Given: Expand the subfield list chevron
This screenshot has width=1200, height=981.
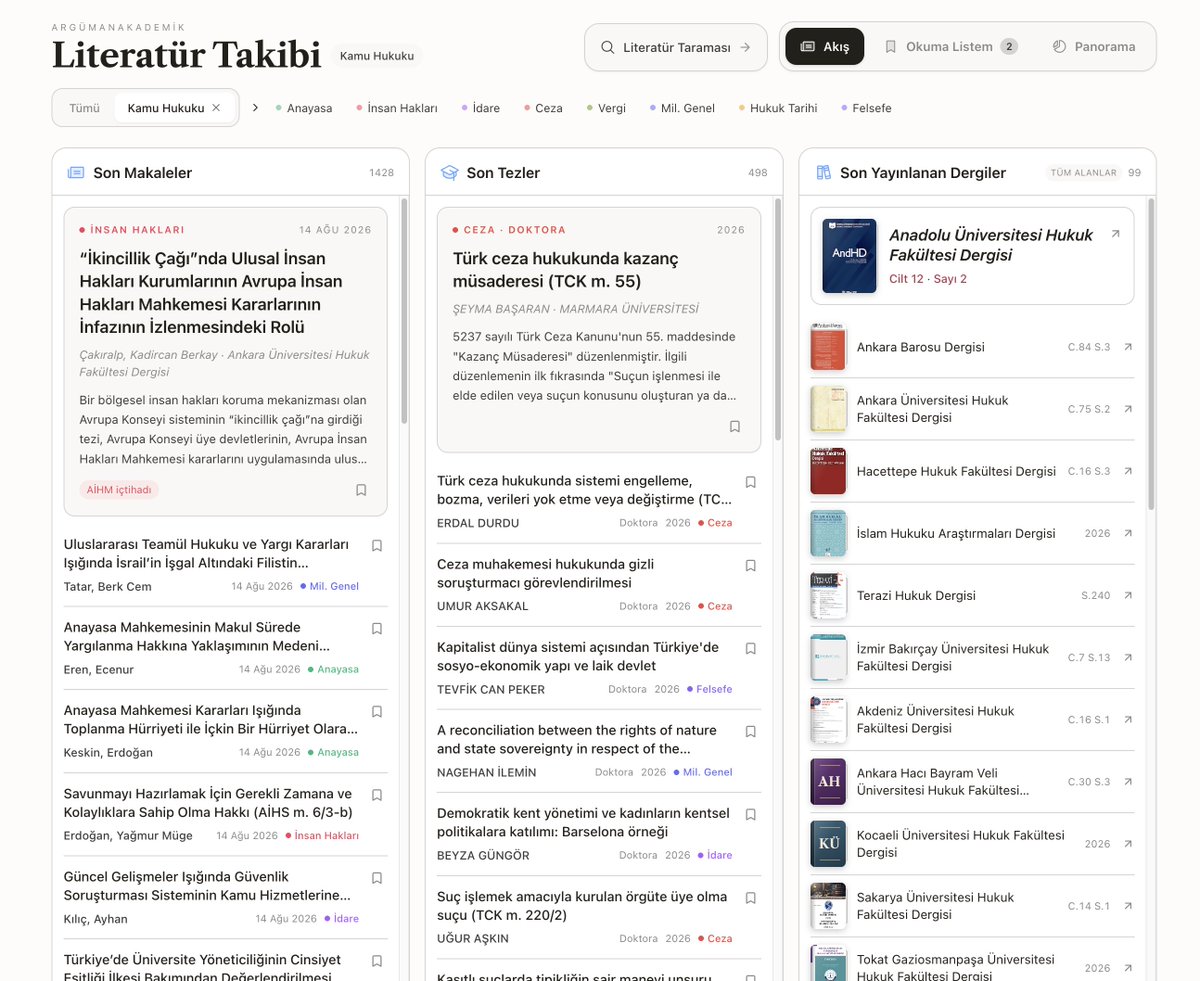Looking at the screenshot, I should click(255, 108).
